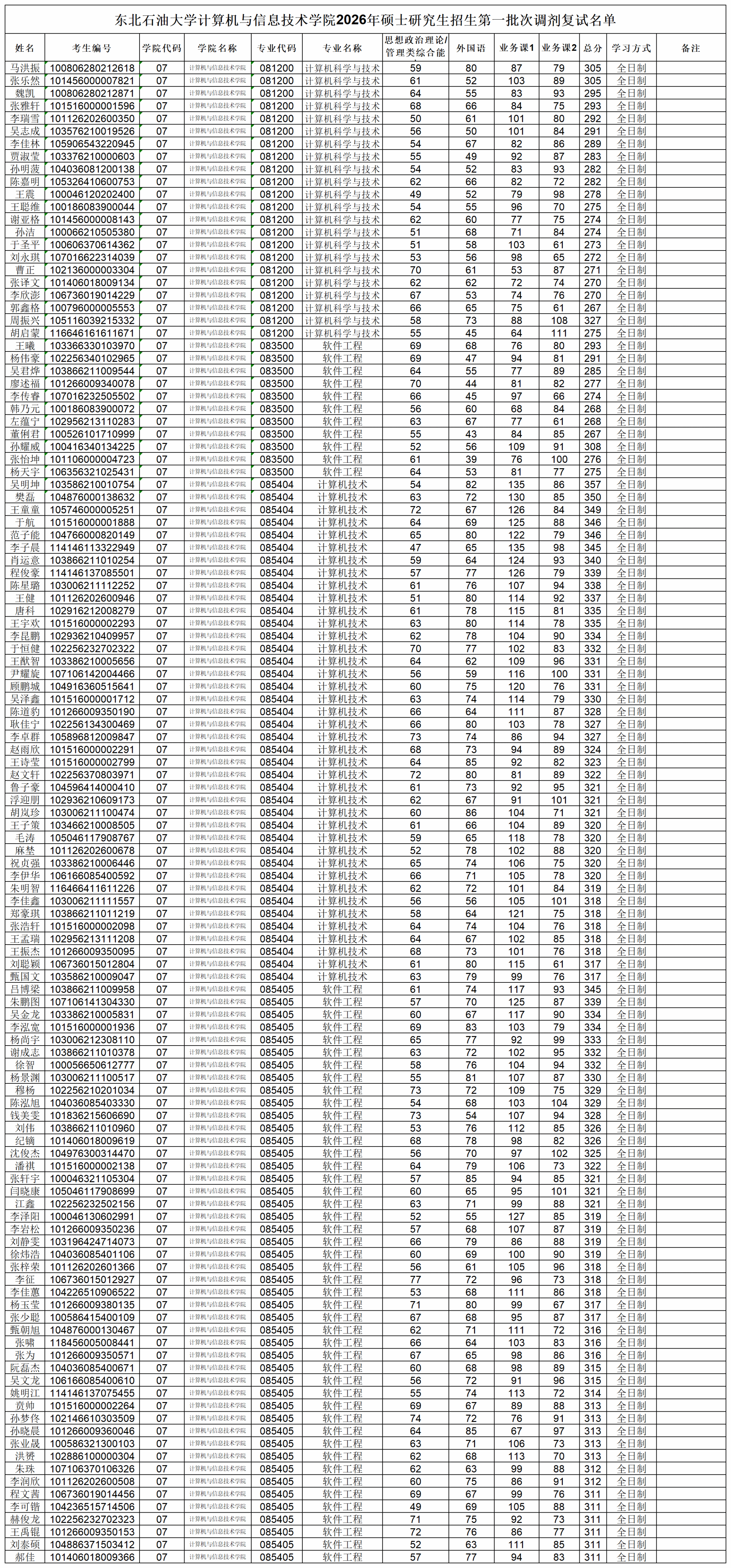This screenshot has width=731, height=1568.
Task: Click exam number 101456000007821
Action: [92, 81]
